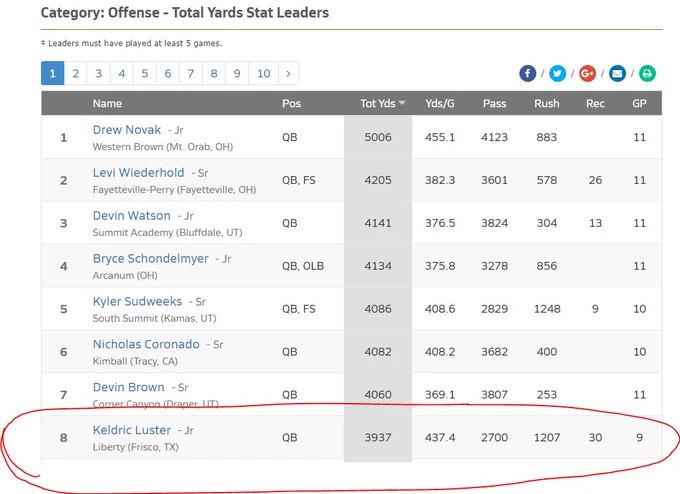680x494 pixels.
Task: Open Kyler Sudweeks' player profile
Action: pos(137,301)
